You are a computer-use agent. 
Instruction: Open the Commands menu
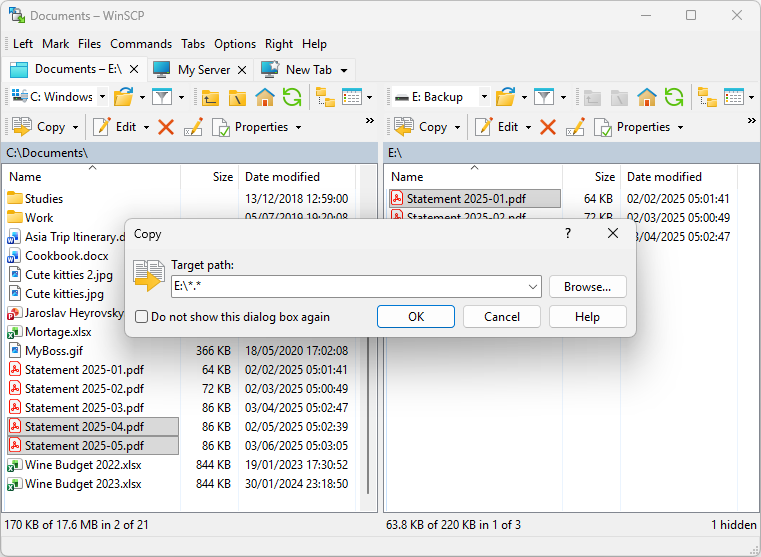(141, 44)
